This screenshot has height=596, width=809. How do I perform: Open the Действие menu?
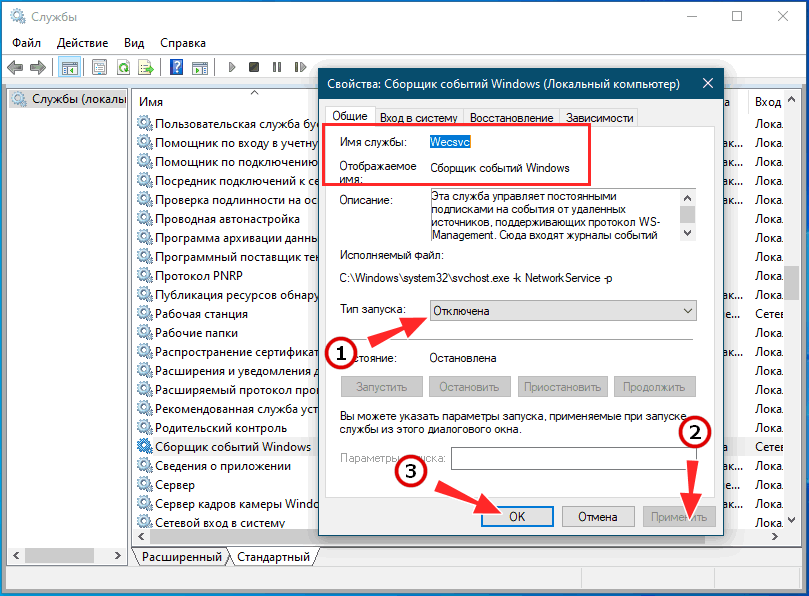tap(83, 43)
